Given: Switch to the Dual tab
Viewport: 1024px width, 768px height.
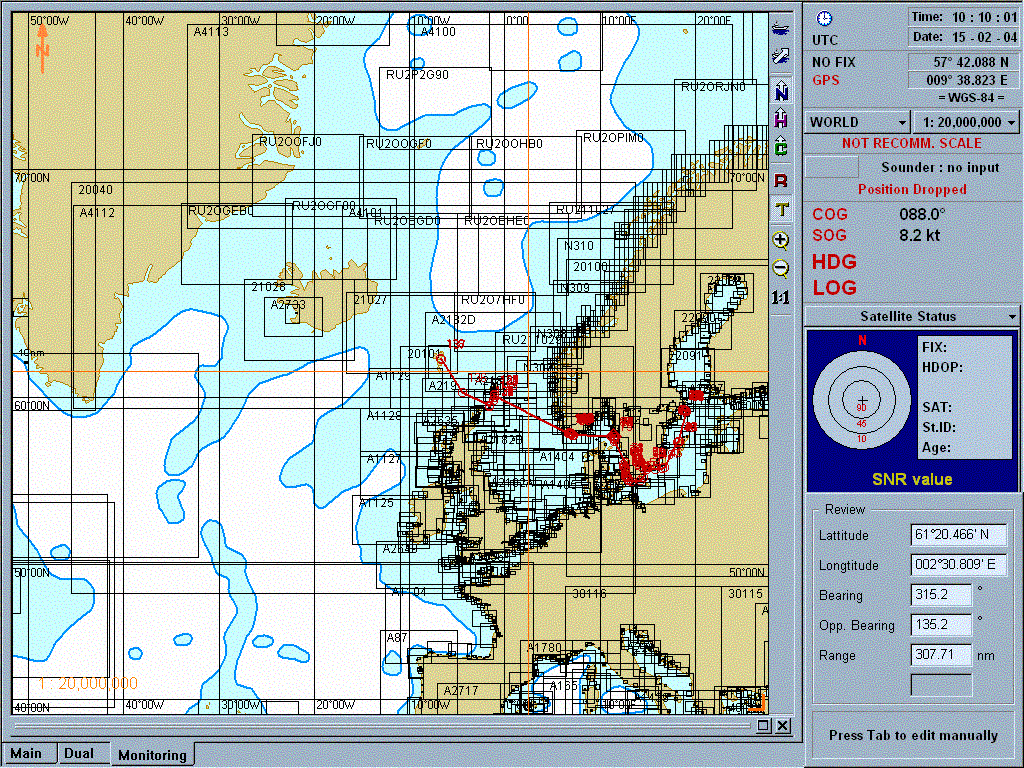Looking at the screenshot, I should 78,753.
